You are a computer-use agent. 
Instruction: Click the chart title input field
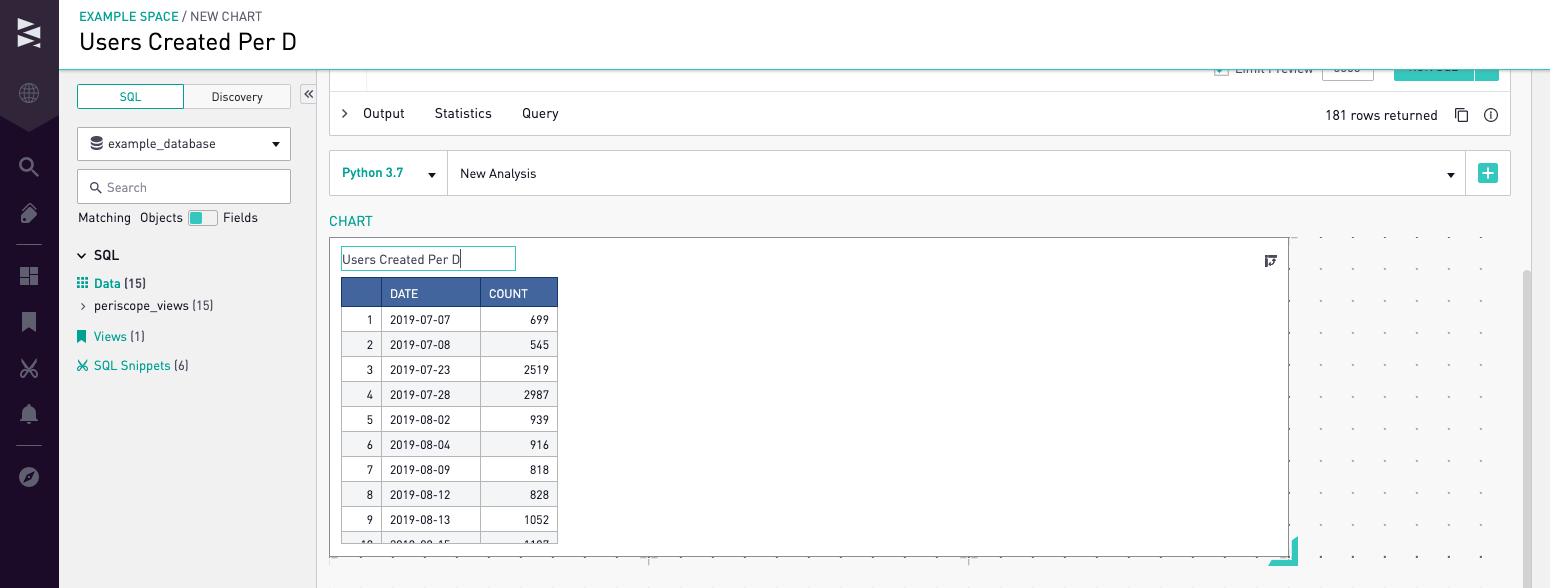click(x=428, y=258)
